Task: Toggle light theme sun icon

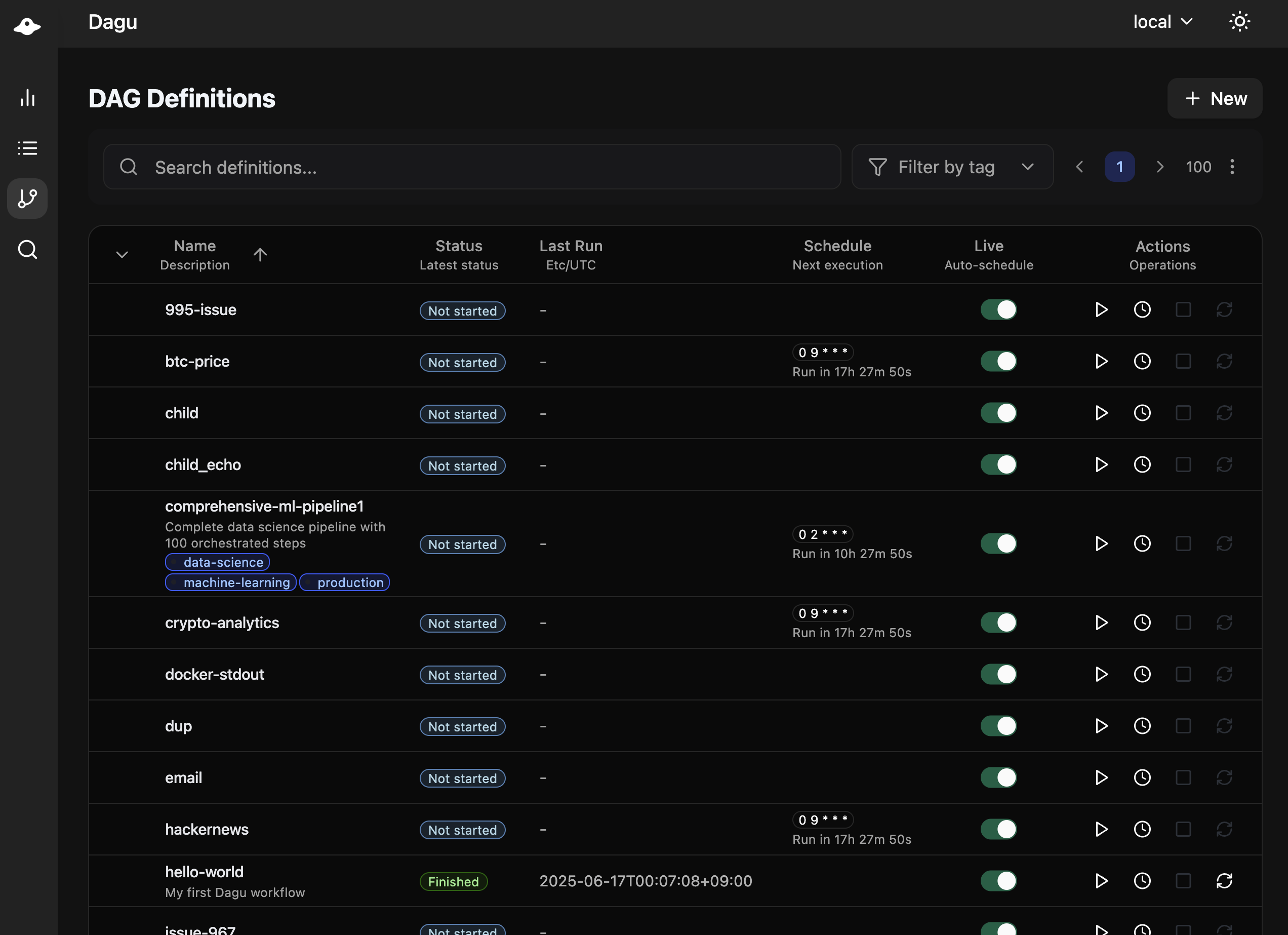Action: click(1239, 22)
